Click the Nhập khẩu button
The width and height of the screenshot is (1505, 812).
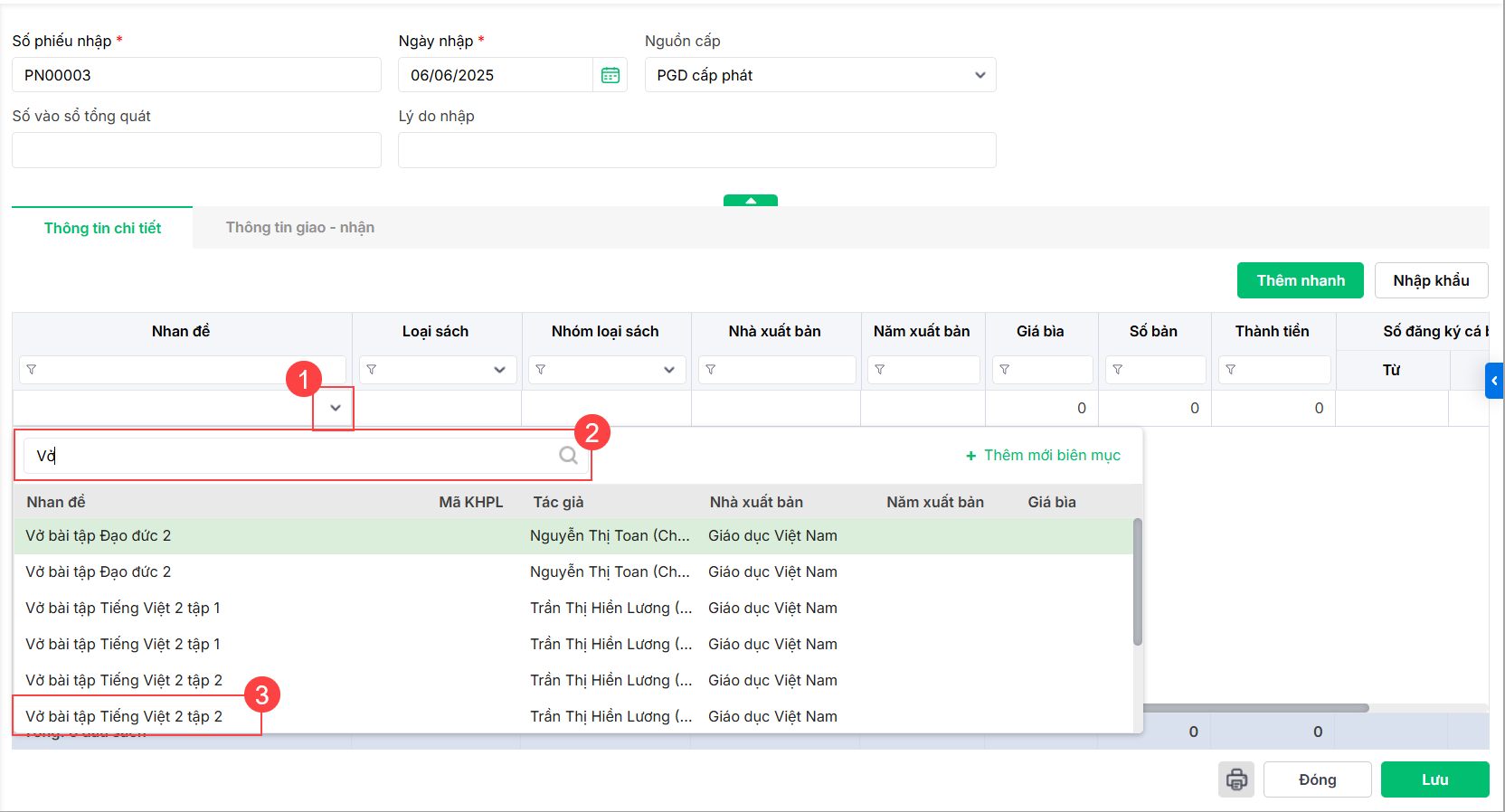tap(1431, 280)
